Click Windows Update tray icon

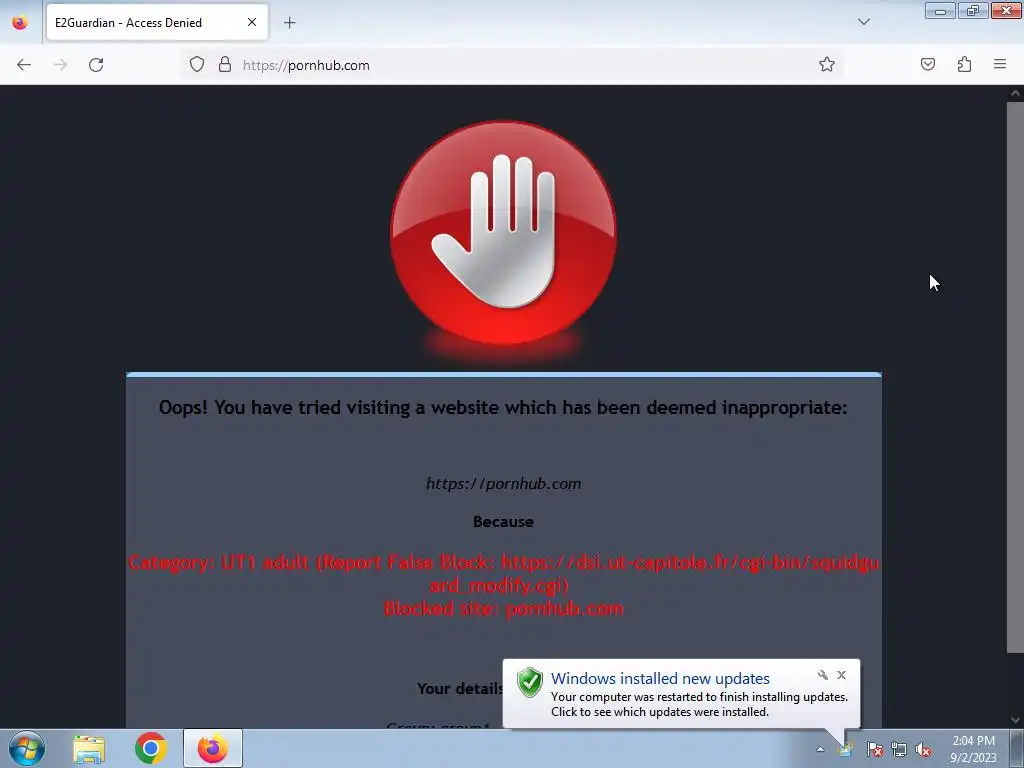[846, 749]
